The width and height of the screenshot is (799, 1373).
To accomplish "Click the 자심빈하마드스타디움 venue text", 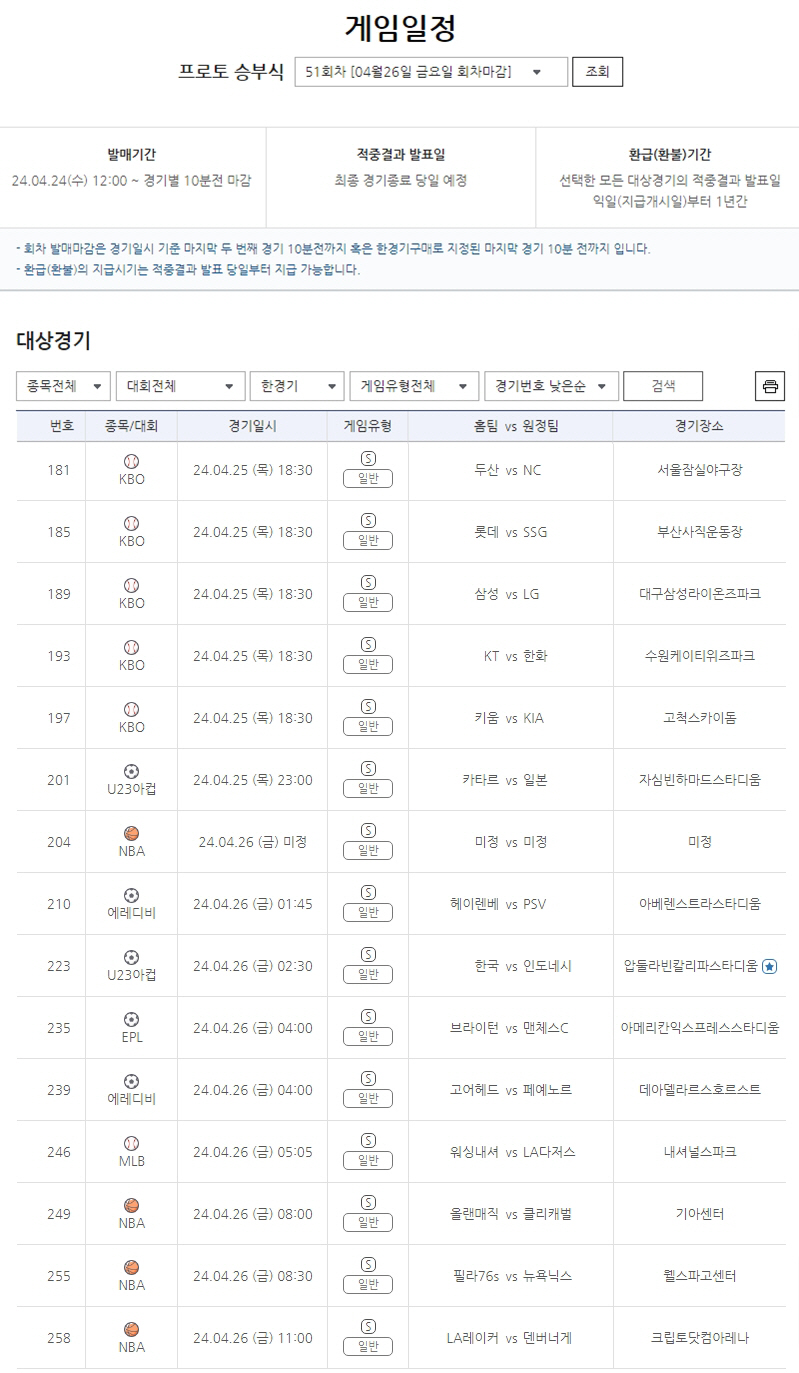I will click(x=700, y=780).
